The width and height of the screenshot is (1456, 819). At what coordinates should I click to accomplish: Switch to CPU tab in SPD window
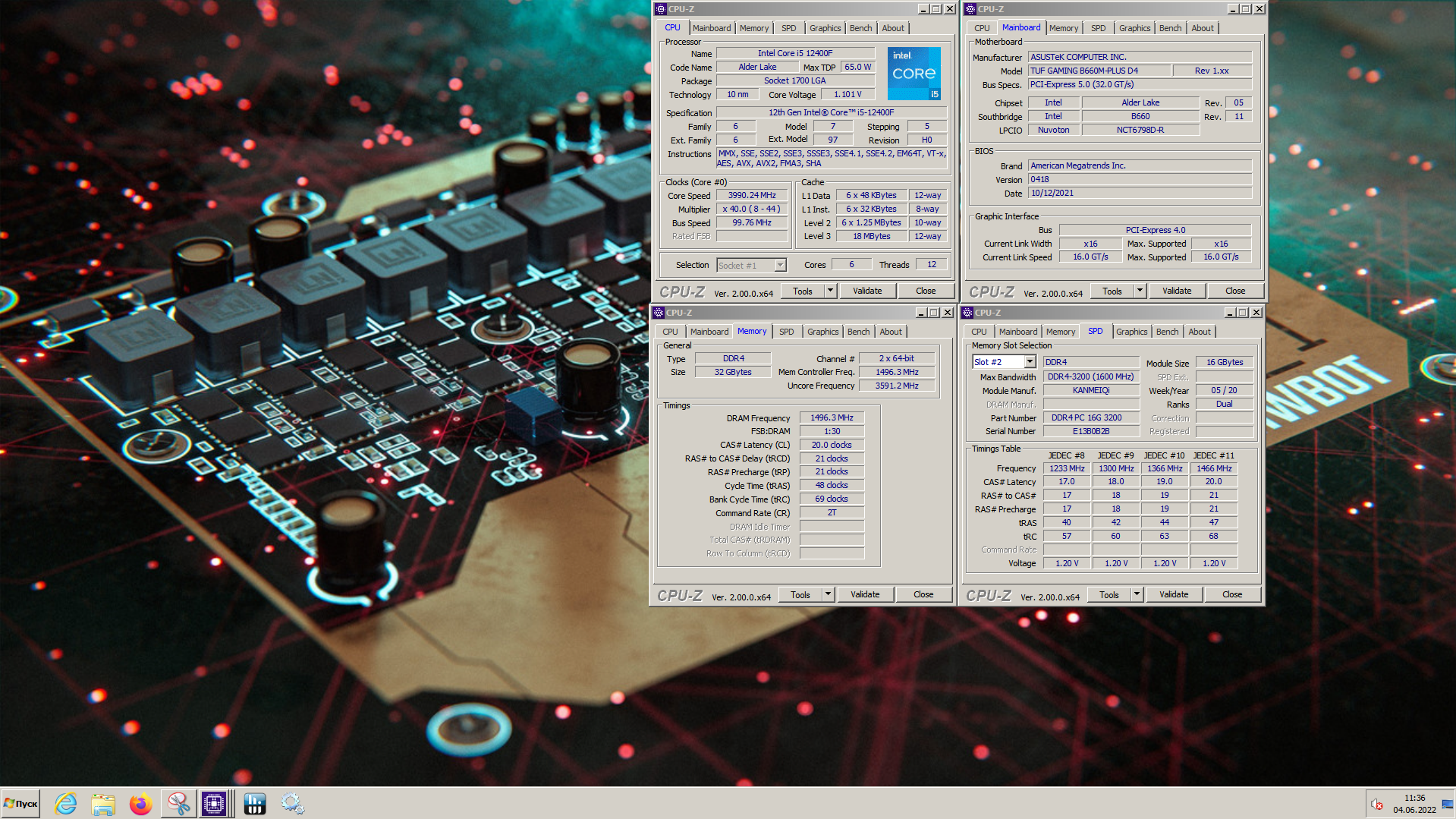[x=979, y=332]
